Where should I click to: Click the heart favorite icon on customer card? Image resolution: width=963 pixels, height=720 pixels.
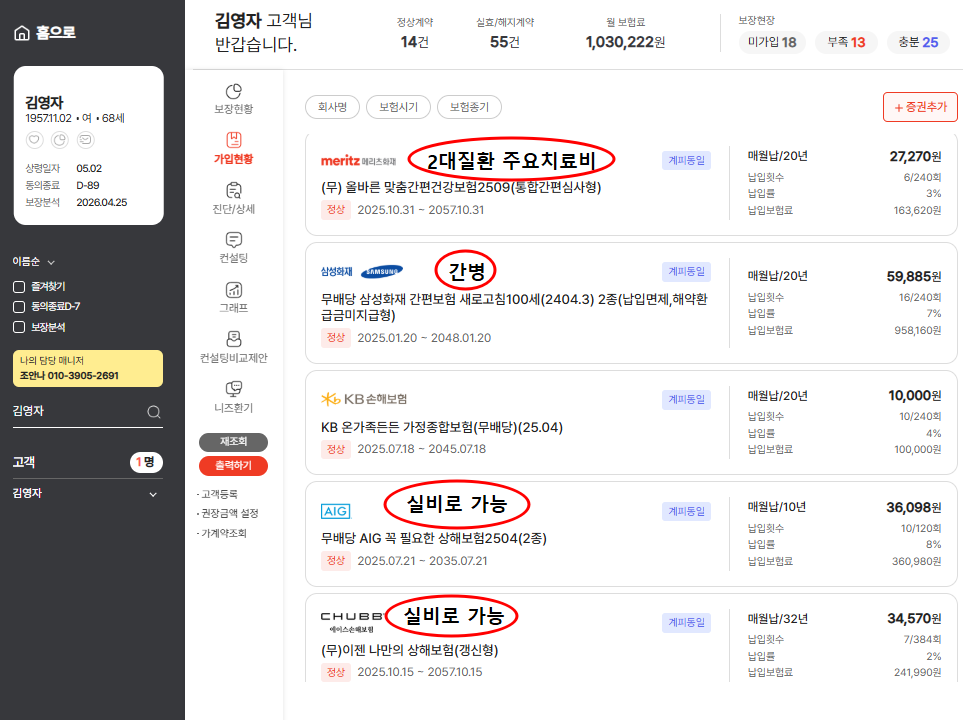click(x=34, y=140)
